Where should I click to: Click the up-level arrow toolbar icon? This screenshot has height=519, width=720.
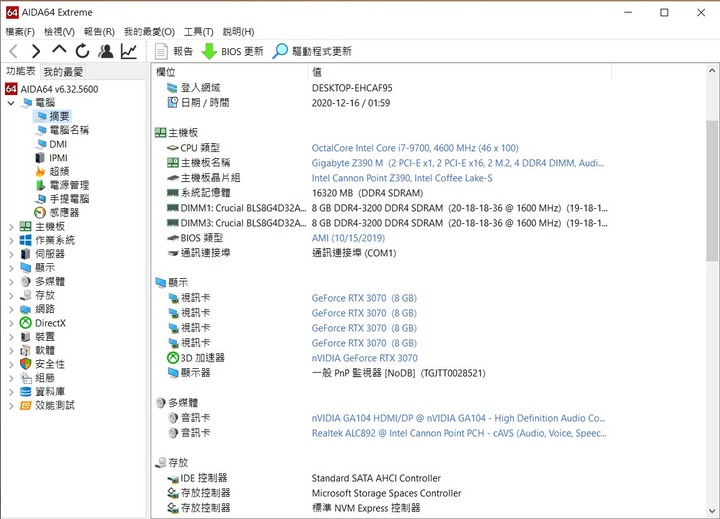point(59,50)
